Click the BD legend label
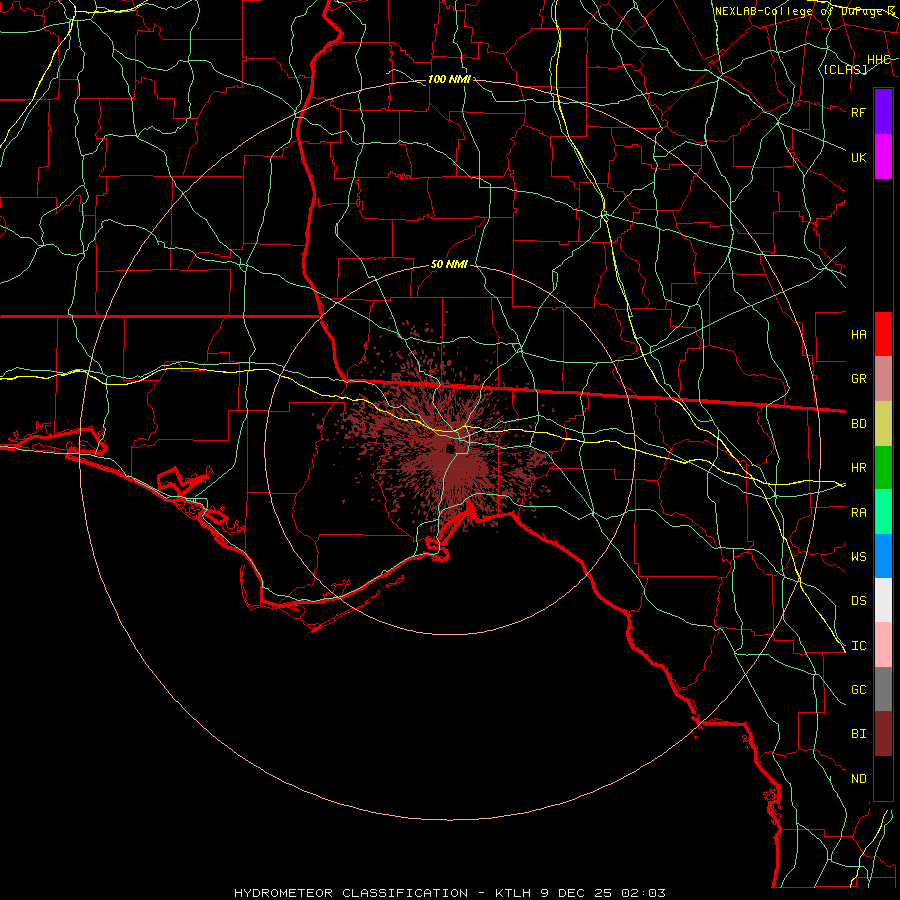This screenshot has height=900, width=900. [x=858, y=424]
